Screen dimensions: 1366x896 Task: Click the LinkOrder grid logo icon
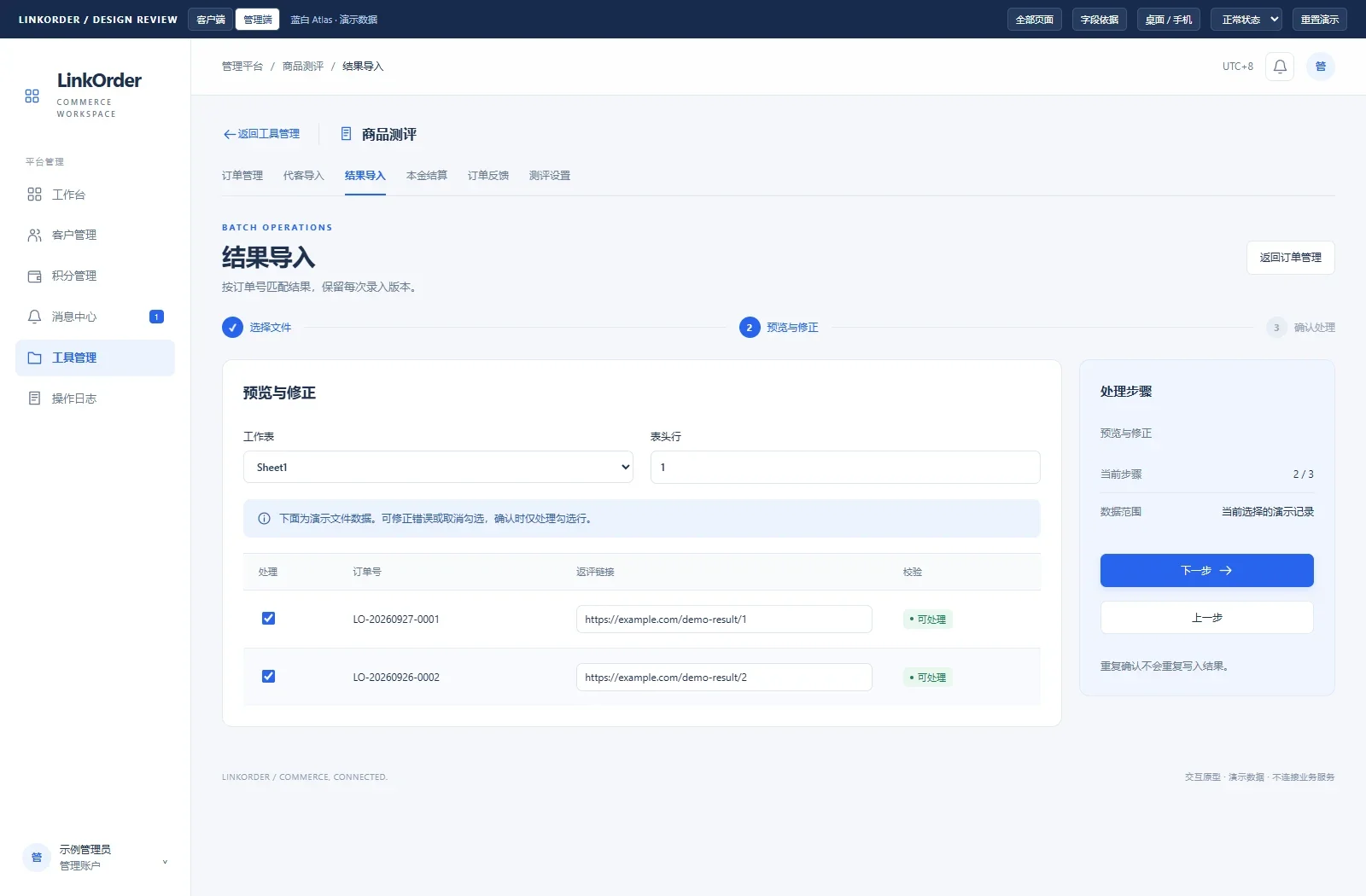tap(32, 96)
